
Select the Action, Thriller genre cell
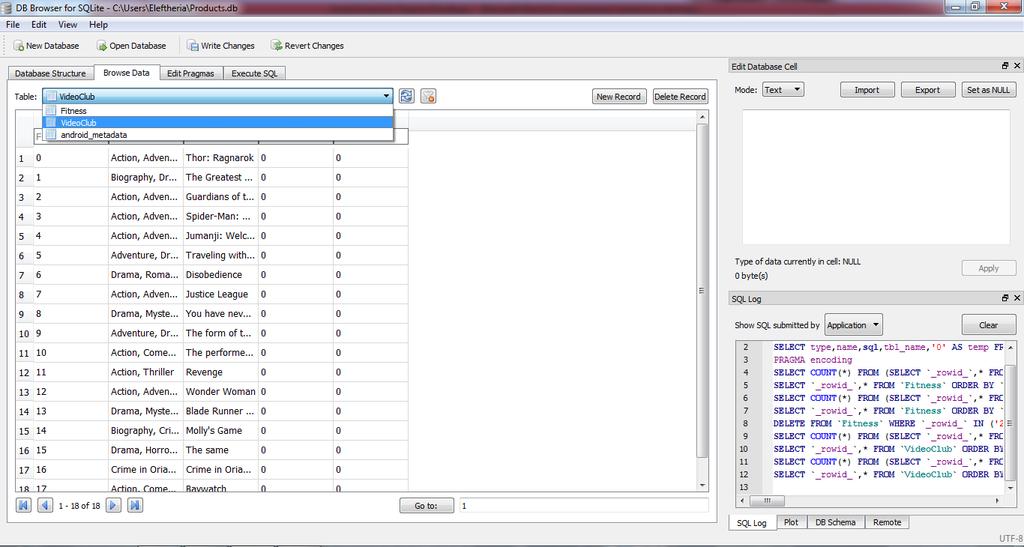(146, 372)
